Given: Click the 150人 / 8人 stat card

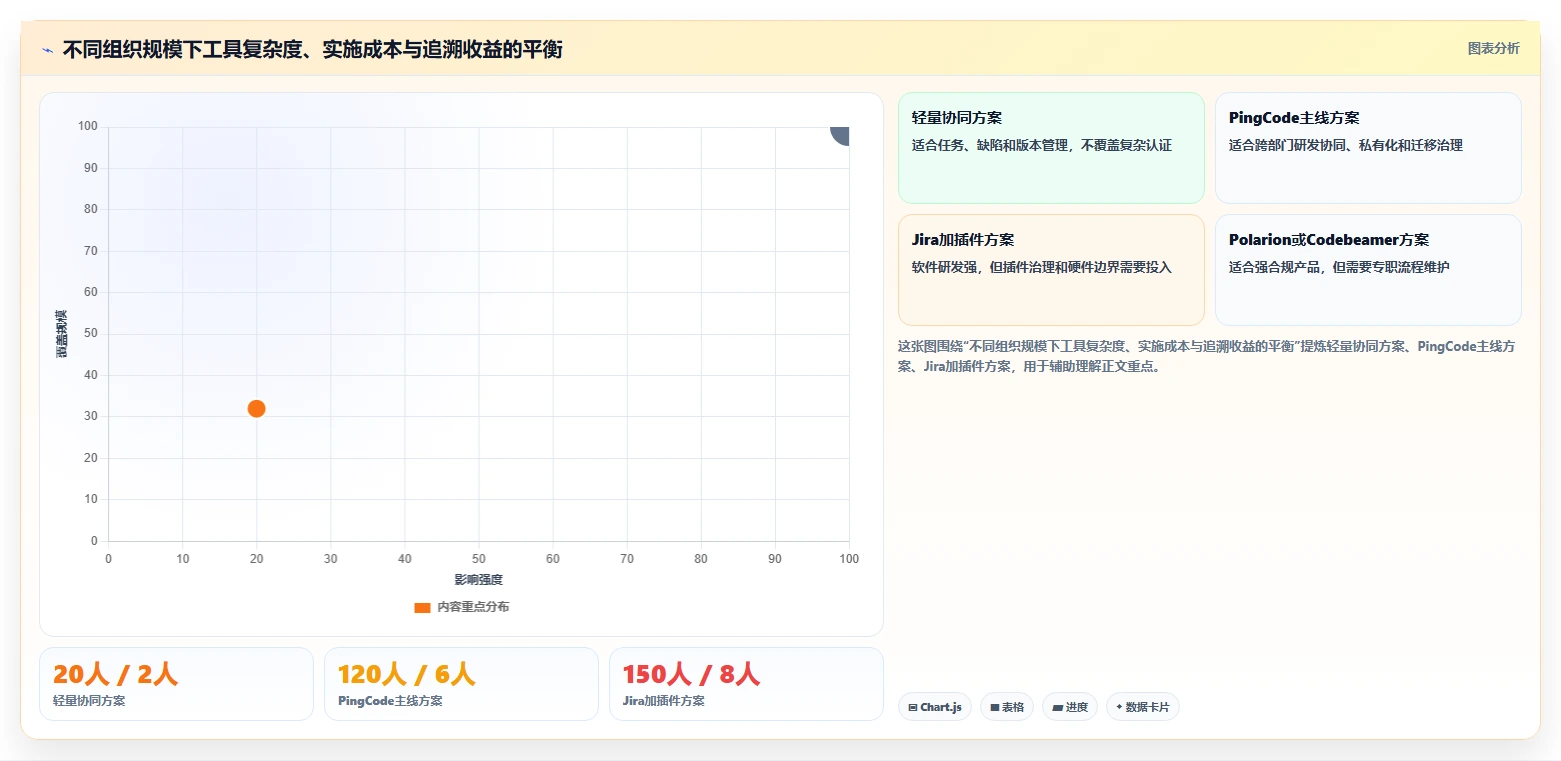Looking at the screenshot, I should pyautogui.click(x=746, y=684).
